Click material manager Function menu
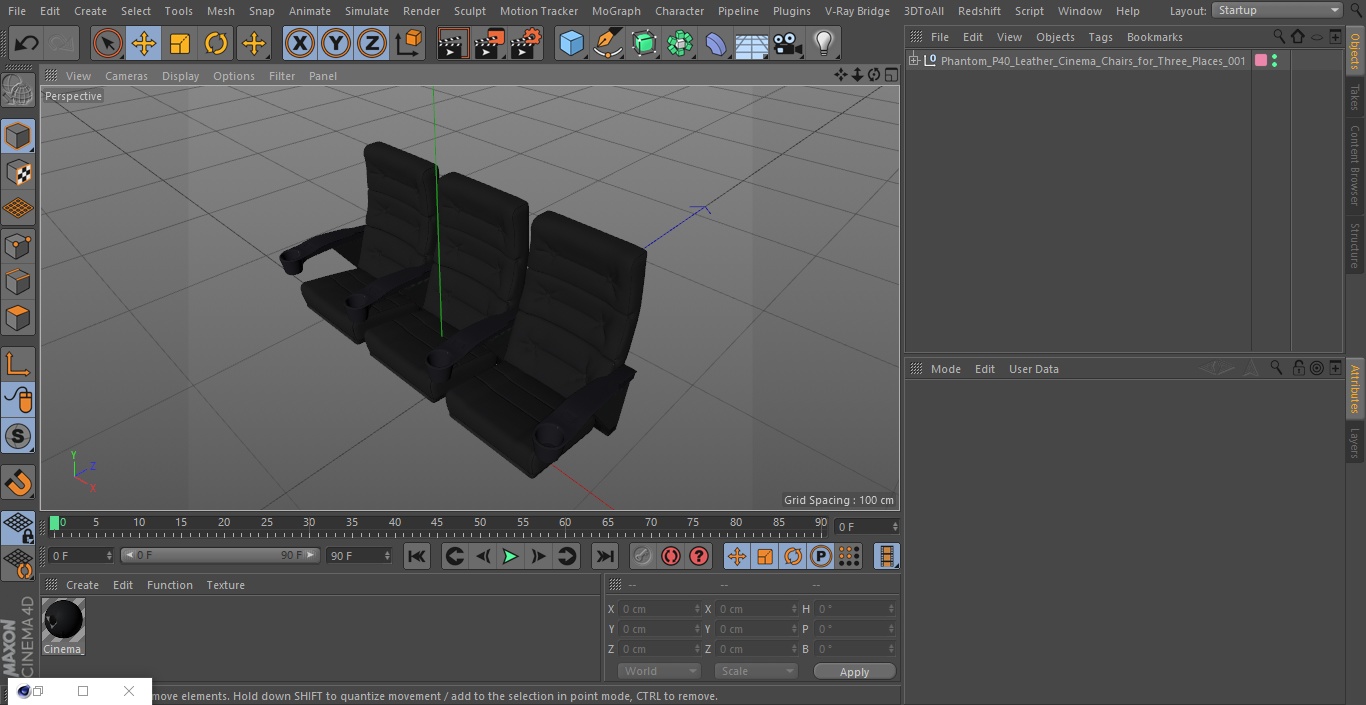 coord(169,585)
